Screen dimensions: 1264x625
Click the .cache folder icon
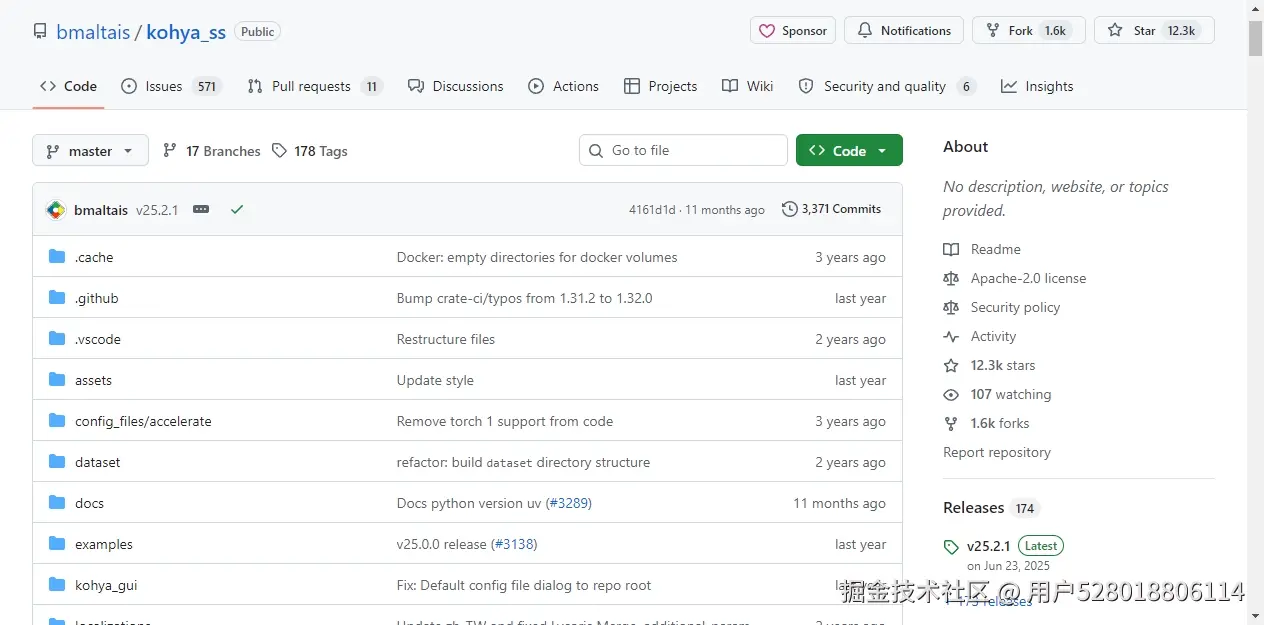click(x=57, y=257)
